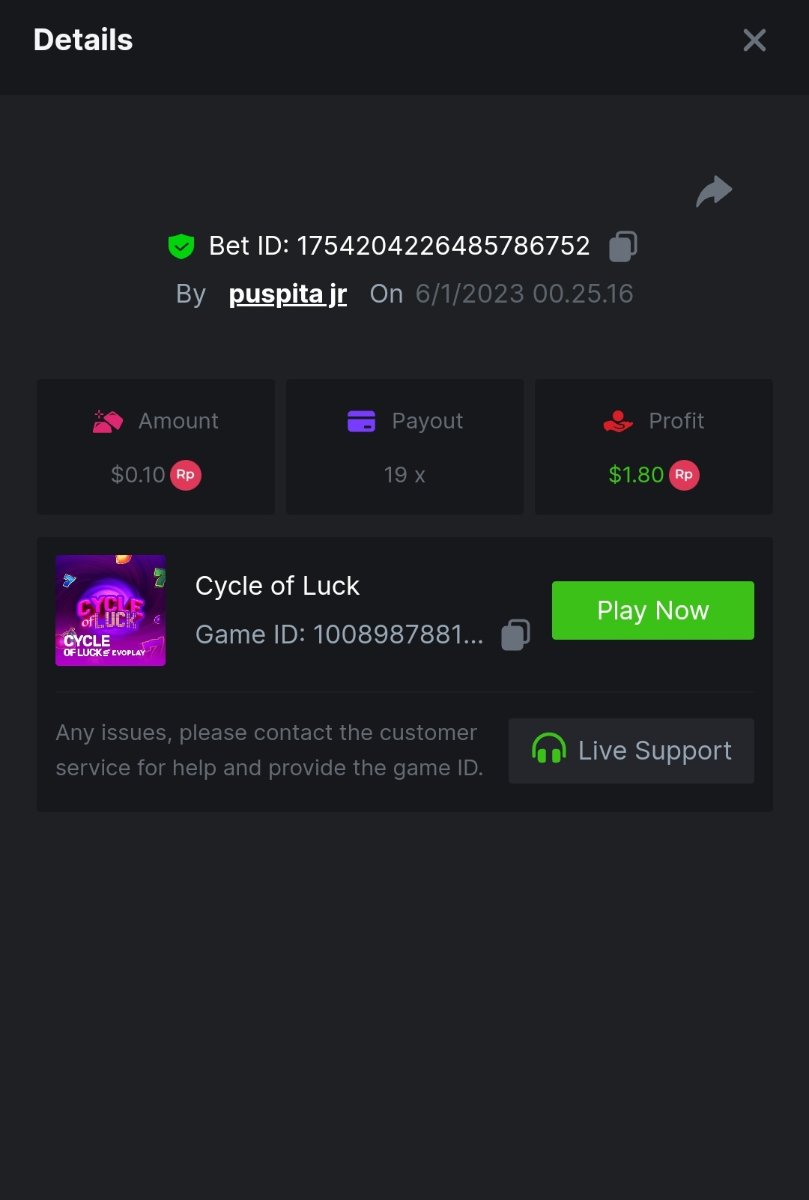The width and height of the screenshot is (809, 1200).
Task: Open puspita jr's profile link
Action: click(x=288, y=294)
